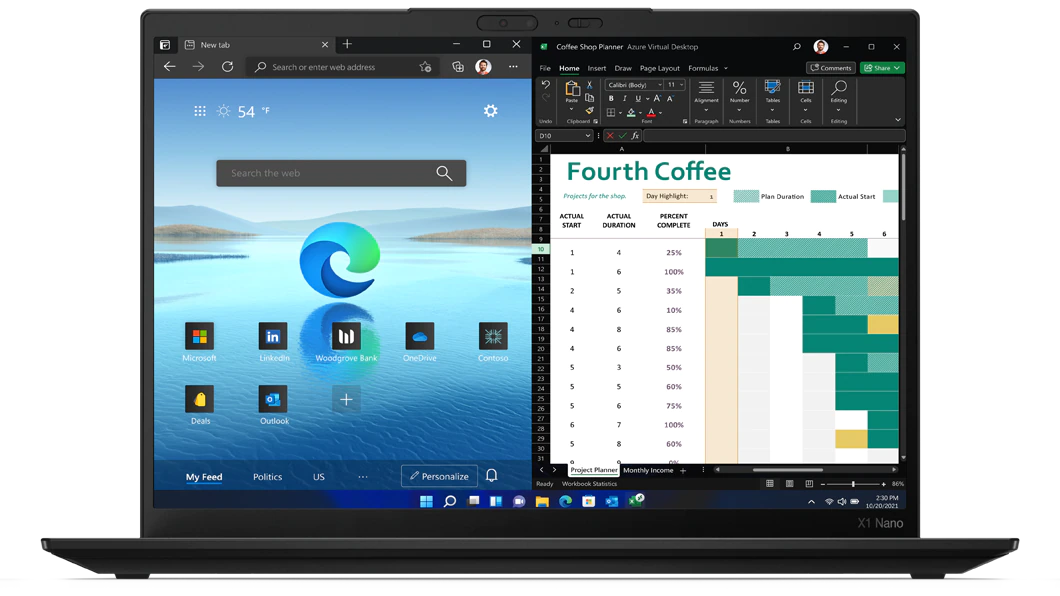Toggle Underline formatting in Excel
The image size is (1060, 596).
pyautogui.click(x=637, y=99)
